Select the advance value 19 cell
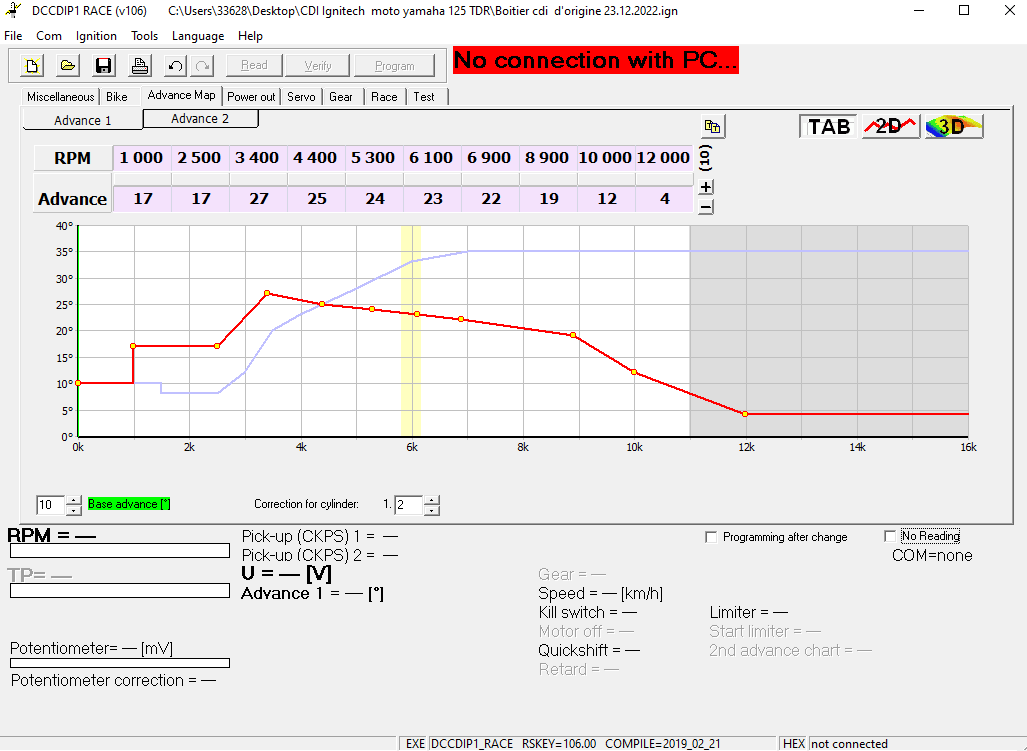The width and height of the screenshot is (1027, 751). 547,199
